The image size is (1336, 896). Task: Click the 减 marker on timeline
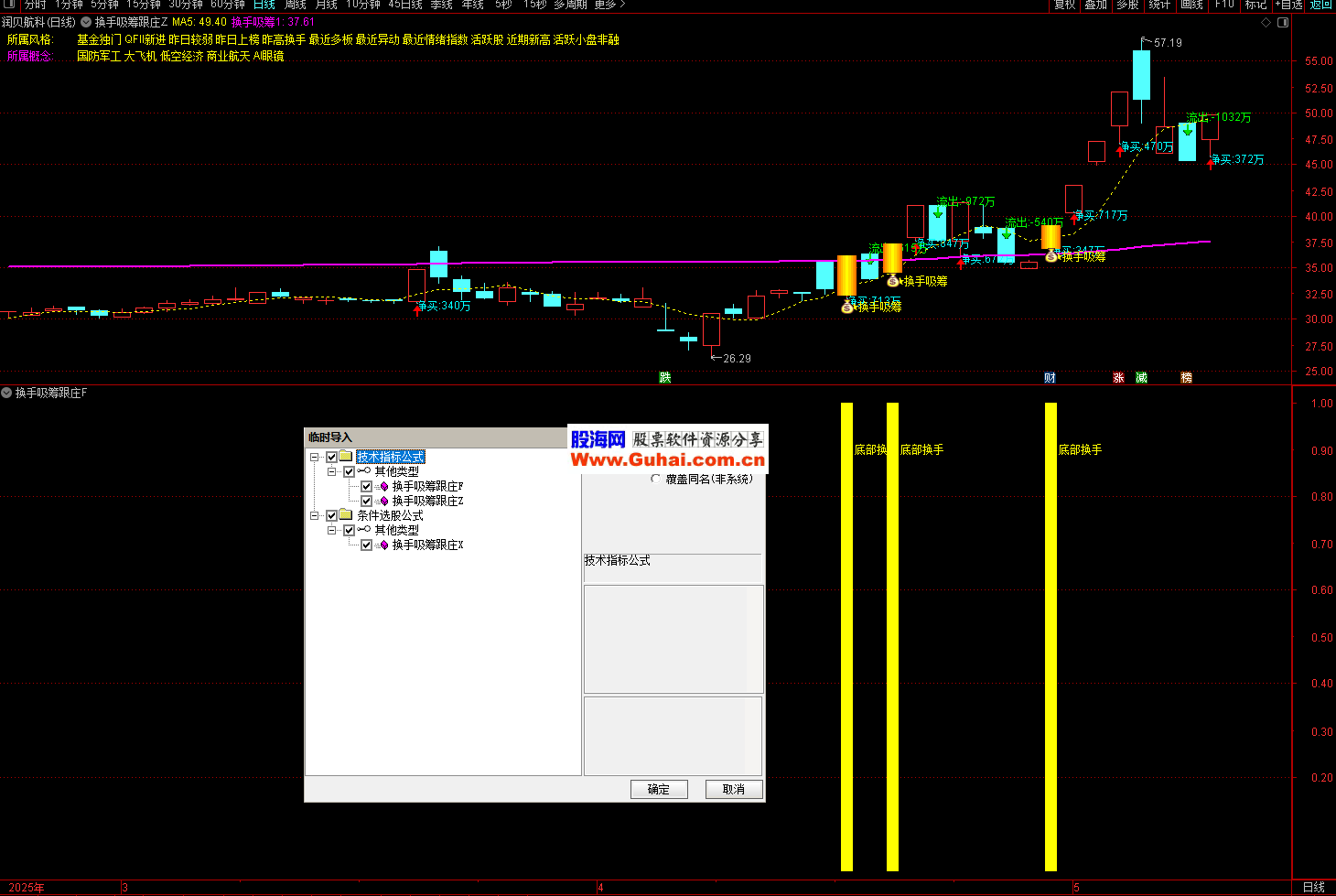pyautogui.click(x=1141, y=377)
